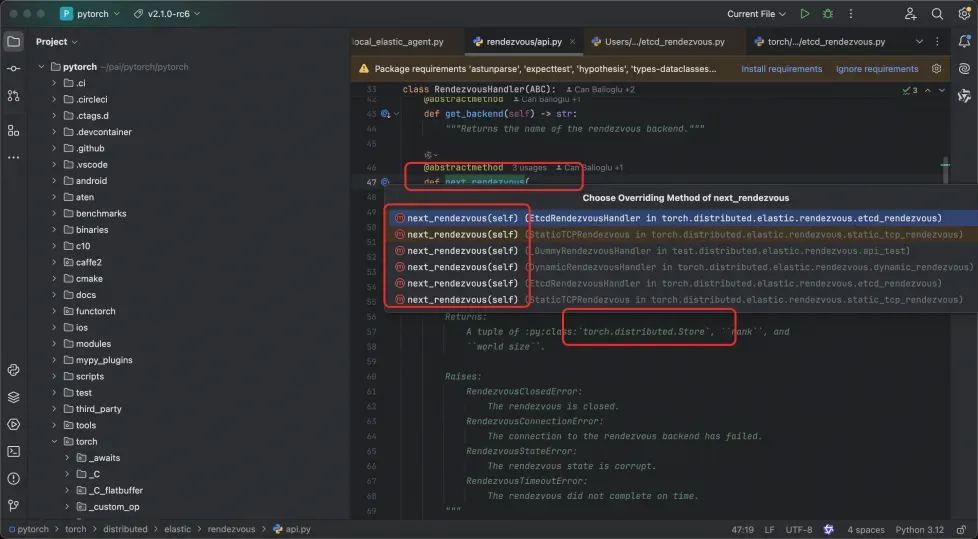This screenshot has width=978, height=539.
Task: Click the gutter implementations icon on line 47
Action: point(385,182)
